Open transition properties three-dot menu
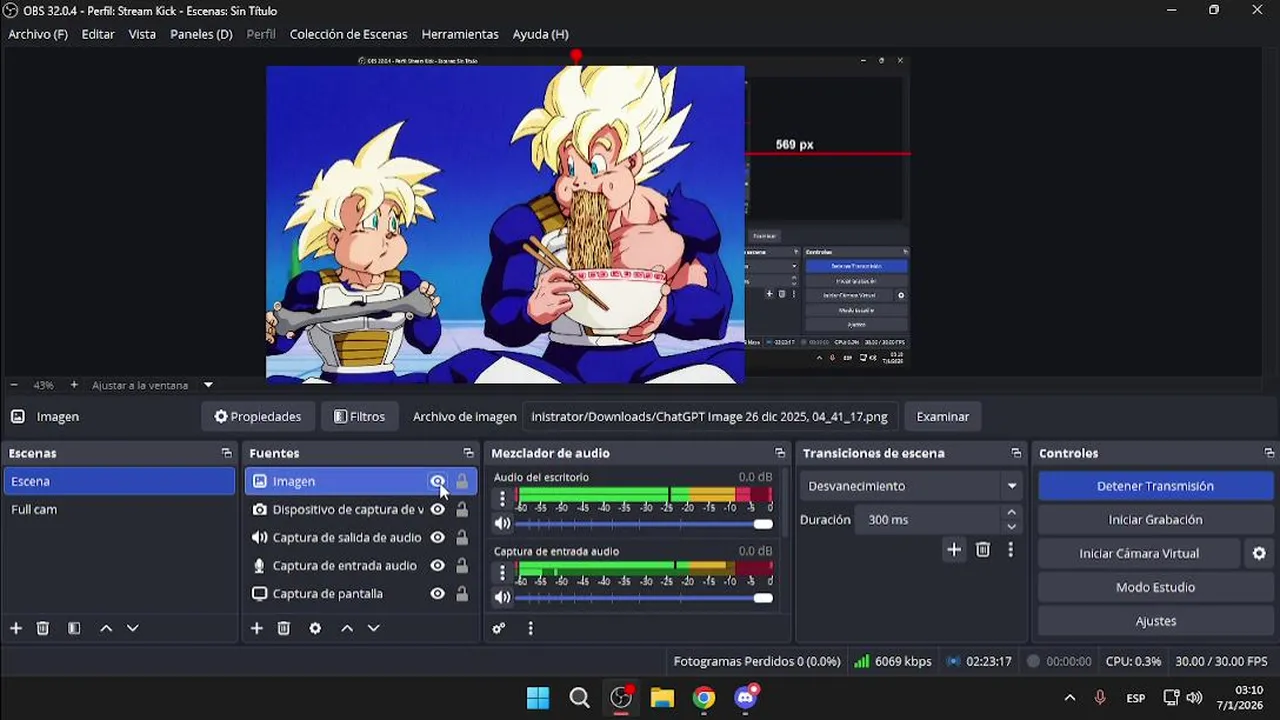The image size is (1280, 720). tap(1011, 549)
